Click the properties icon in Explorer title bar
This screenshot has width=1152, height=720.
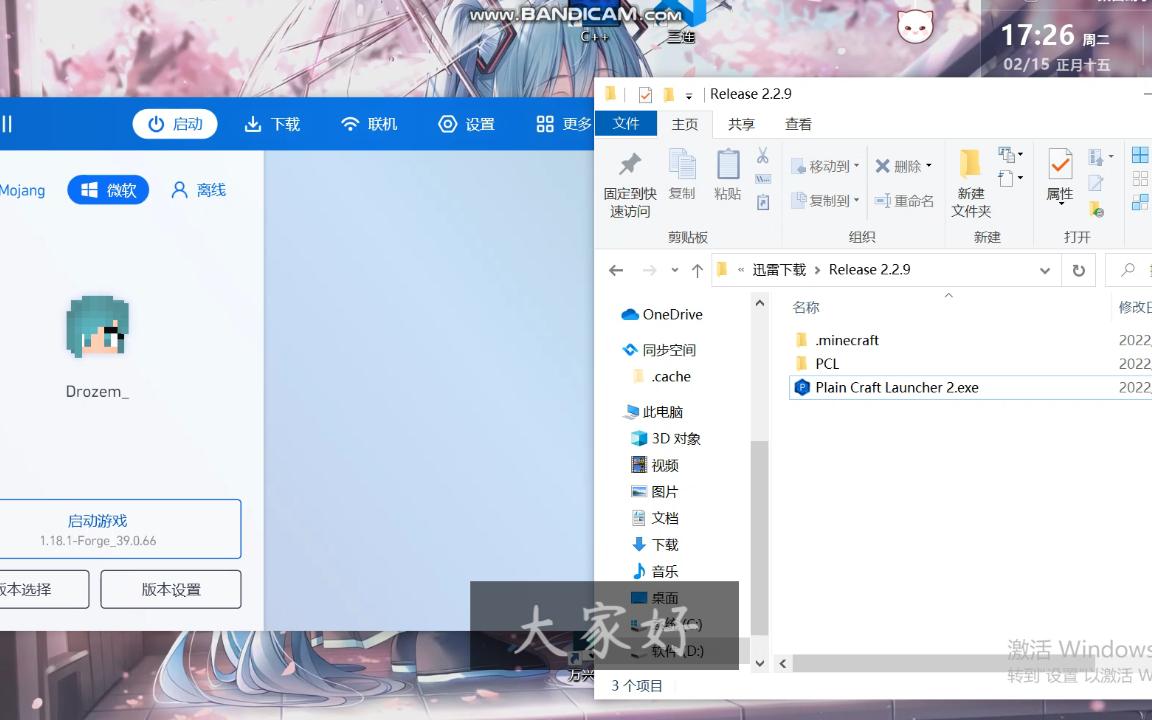pyautogui.click(x=646, y=94)
